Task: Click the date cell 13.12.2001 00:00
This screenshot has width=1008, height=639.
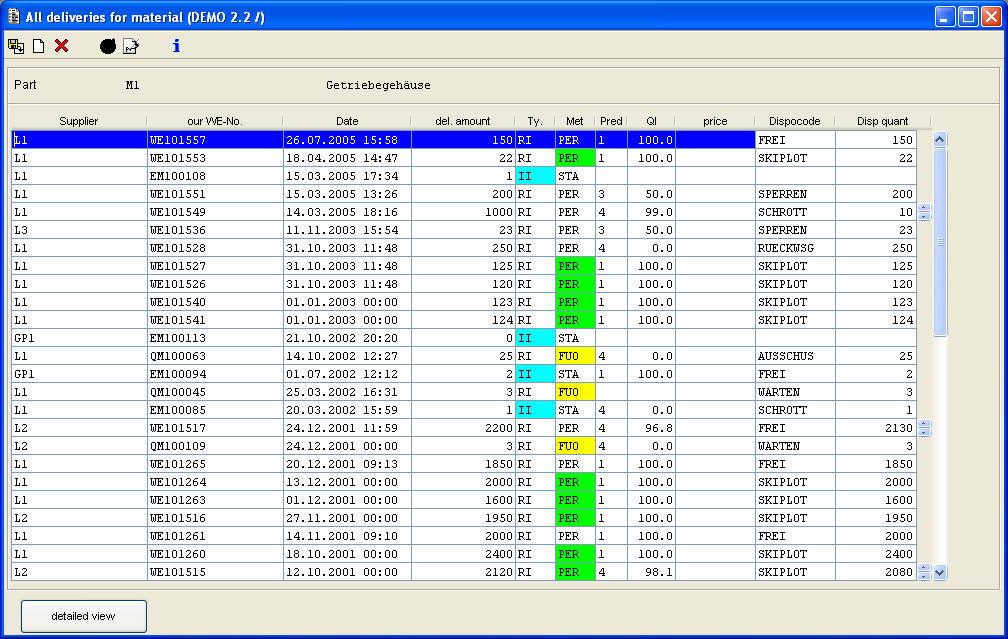Action: pos(347,482)
